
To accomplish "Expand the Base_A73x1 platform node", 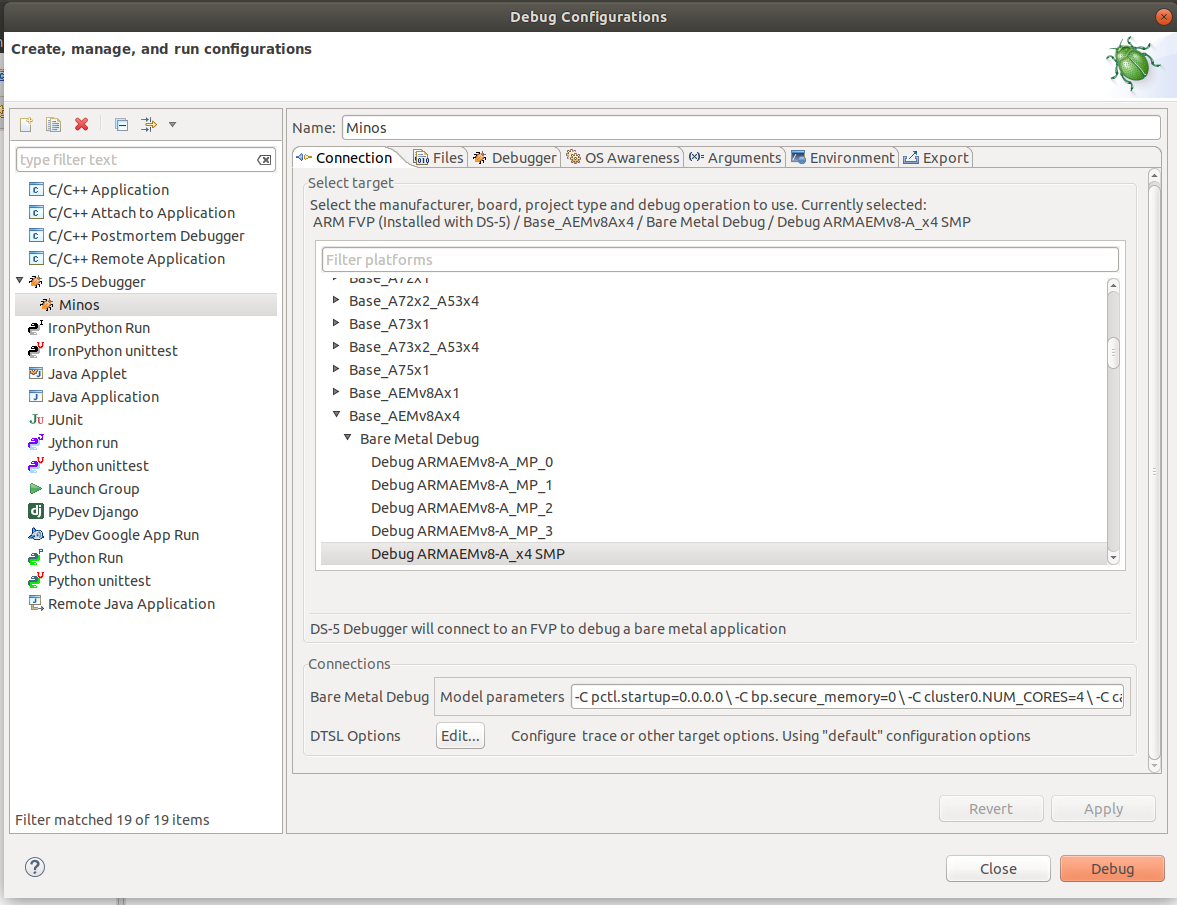I will [x=335, y=323].
